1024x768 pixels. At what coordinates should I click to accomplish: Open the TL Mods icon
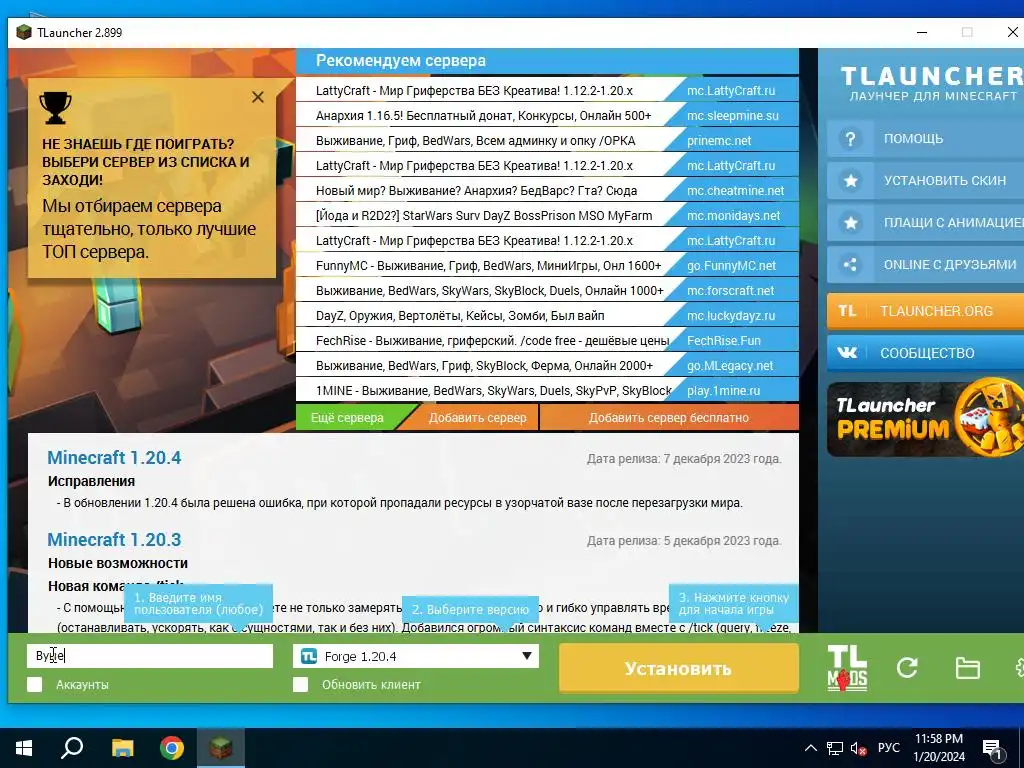click(847, 668)
